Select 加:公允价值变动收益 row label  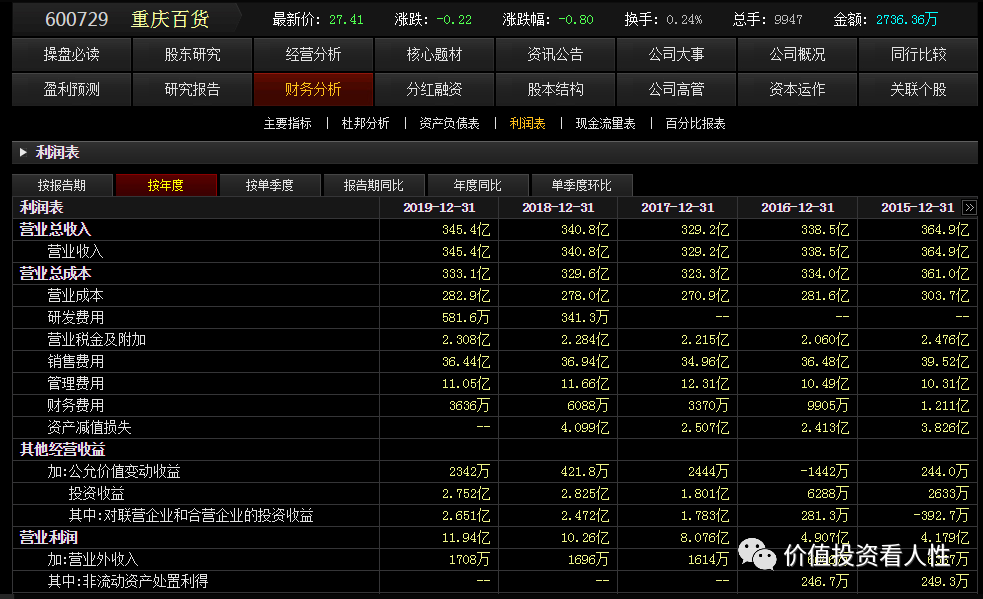tap(113, 471)
